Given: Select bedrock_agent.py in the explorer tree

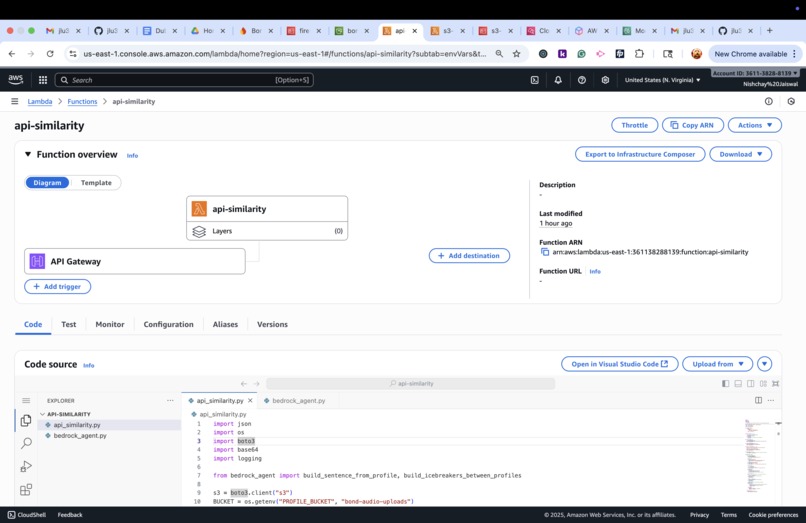Looking at the screenshot, I should point(109,436).
